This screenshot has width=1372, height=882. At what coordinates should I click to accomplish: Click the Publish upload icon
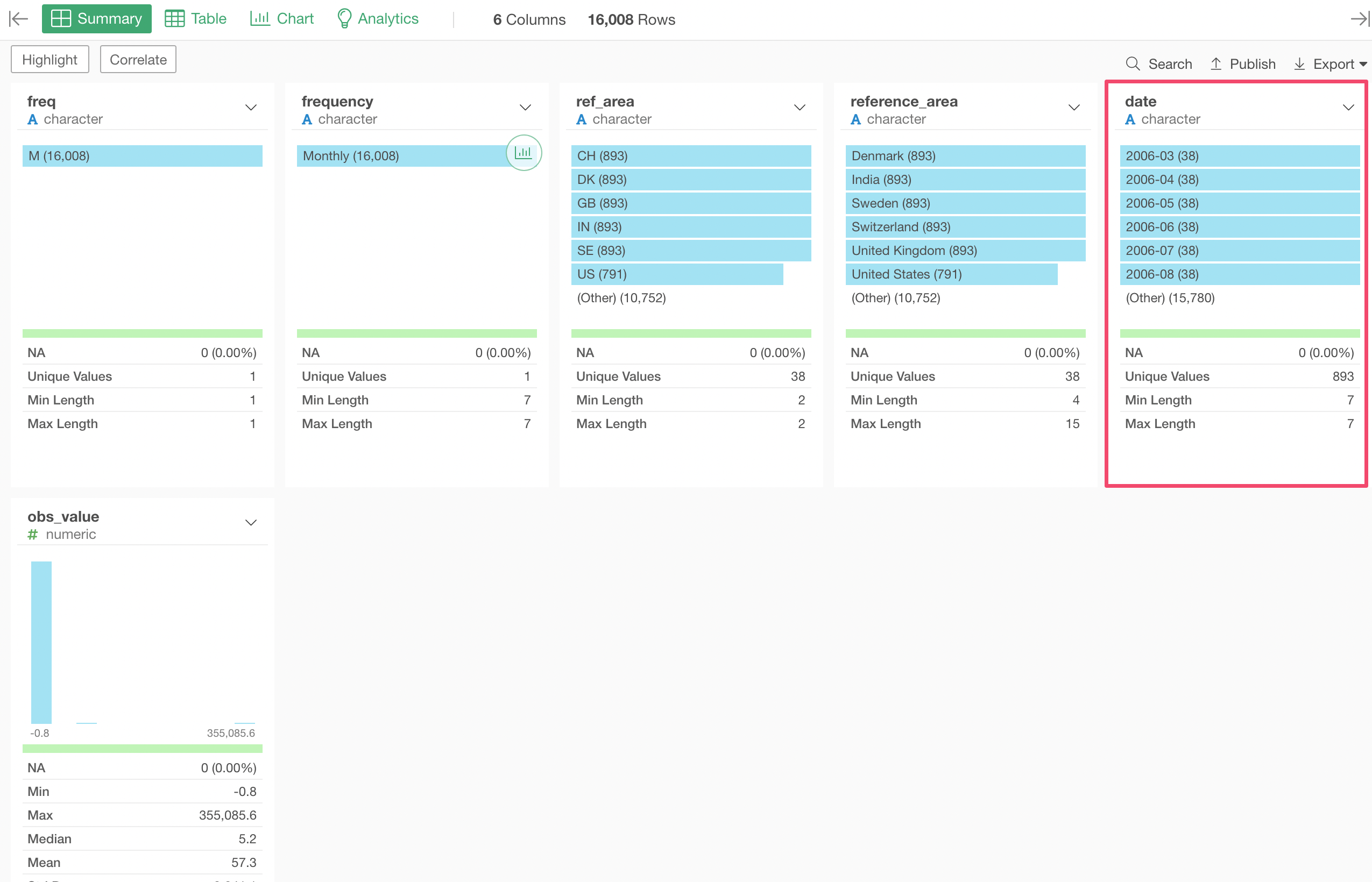tap(1215, 63)
